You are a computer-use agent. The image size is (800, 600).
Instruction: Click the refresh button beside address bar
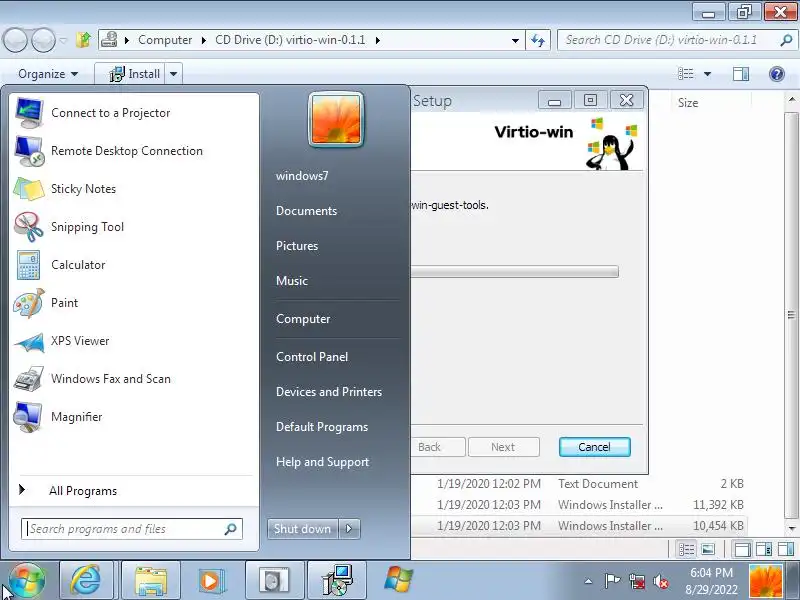tap(538, 40)
